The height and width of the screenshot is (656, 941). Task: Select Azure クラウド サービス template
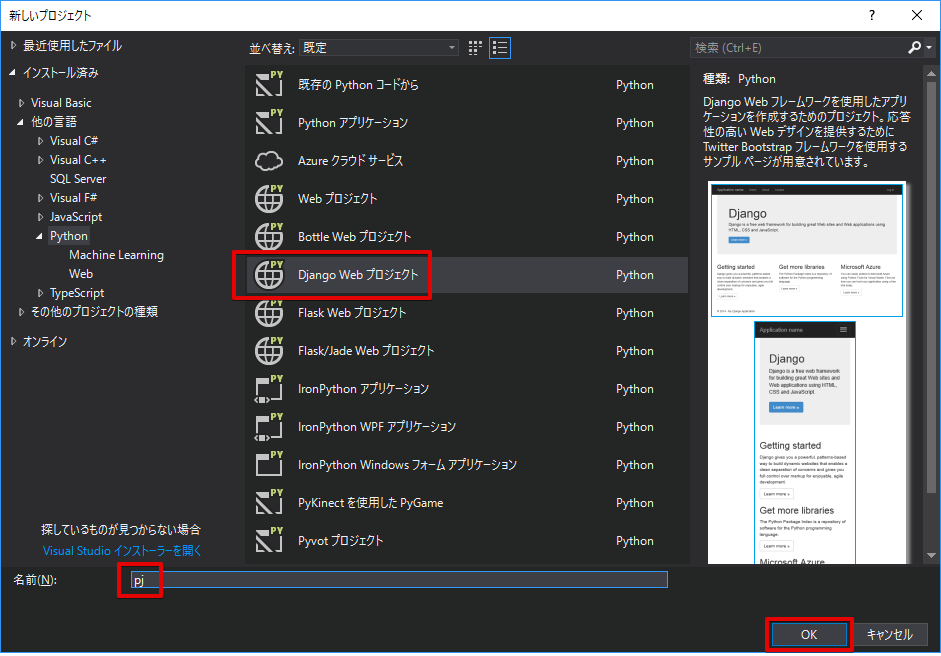pyautogui.click(x=466, y=161)
